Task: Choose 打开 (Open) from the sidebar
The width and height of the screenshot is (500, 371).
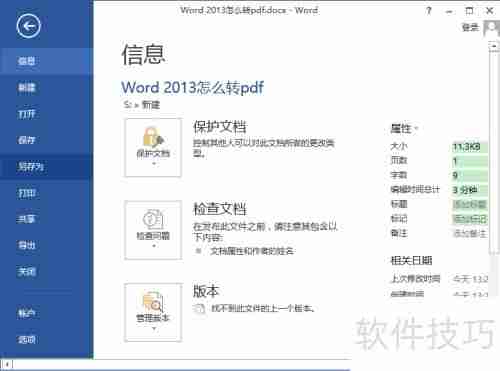Action: click(46, 114)
